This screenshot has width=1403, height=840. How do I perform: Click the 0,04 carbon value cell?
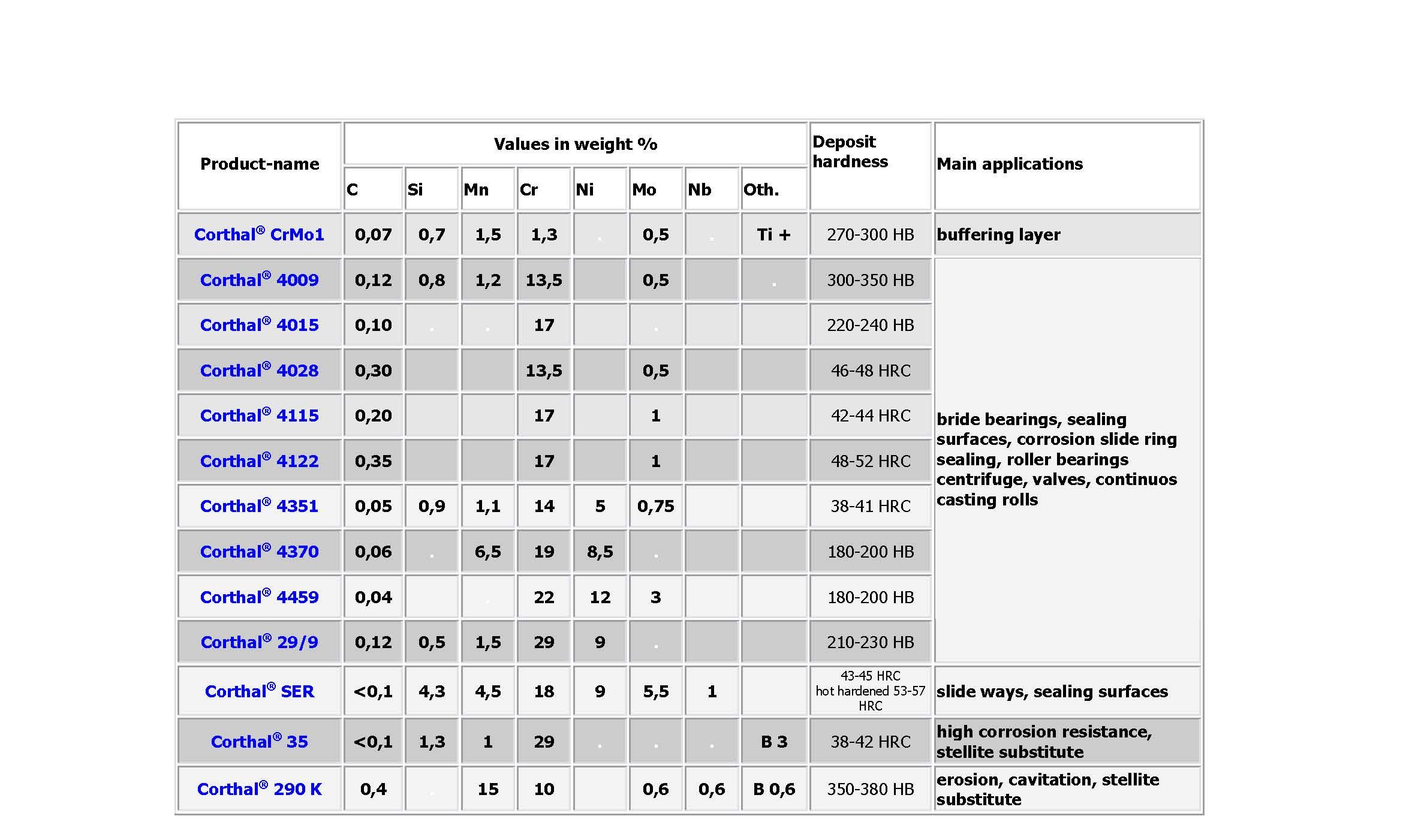pos(373,597)
